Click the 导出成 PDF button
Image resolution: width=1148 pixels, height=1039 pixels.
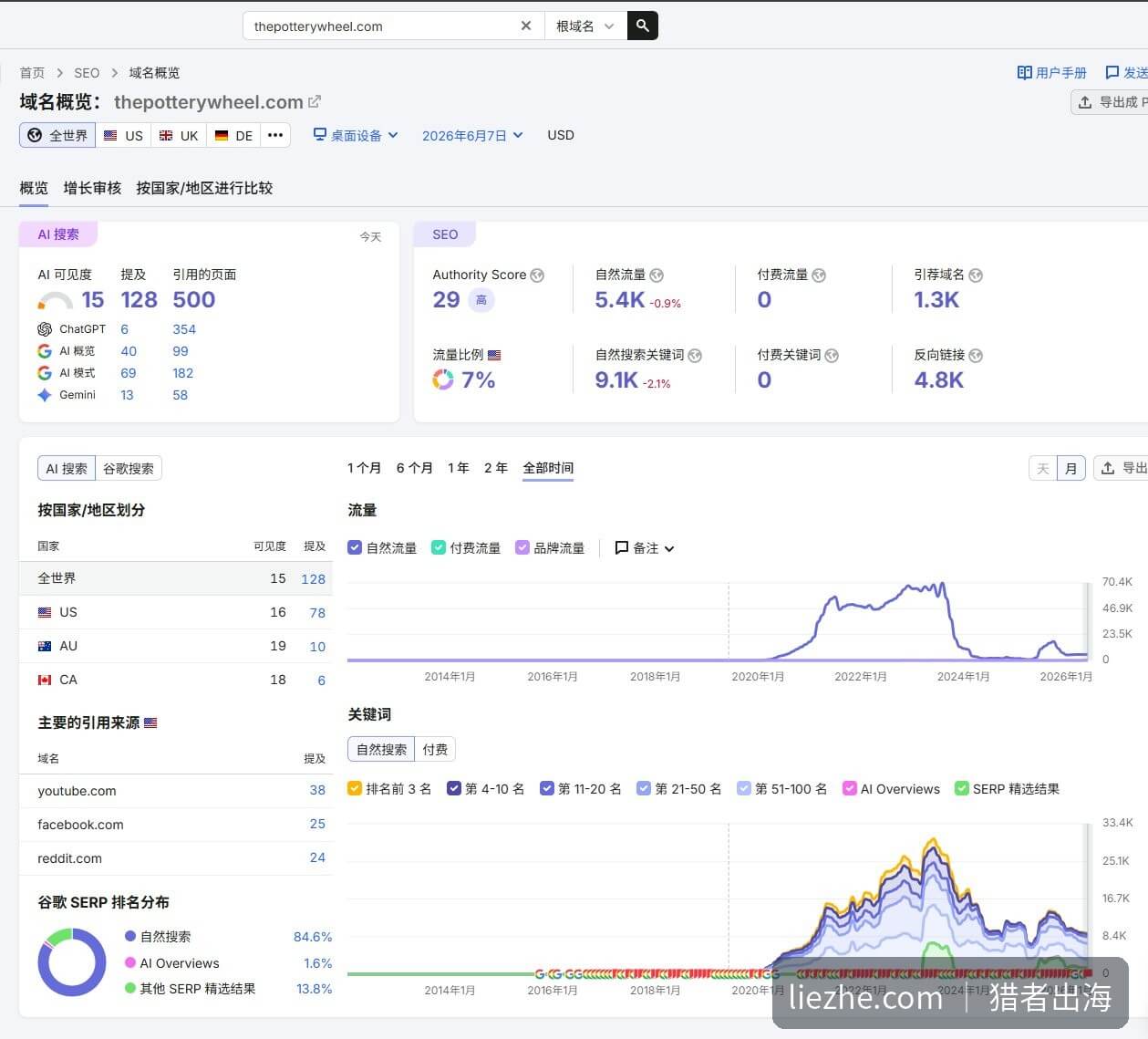tap(1110, 102)
